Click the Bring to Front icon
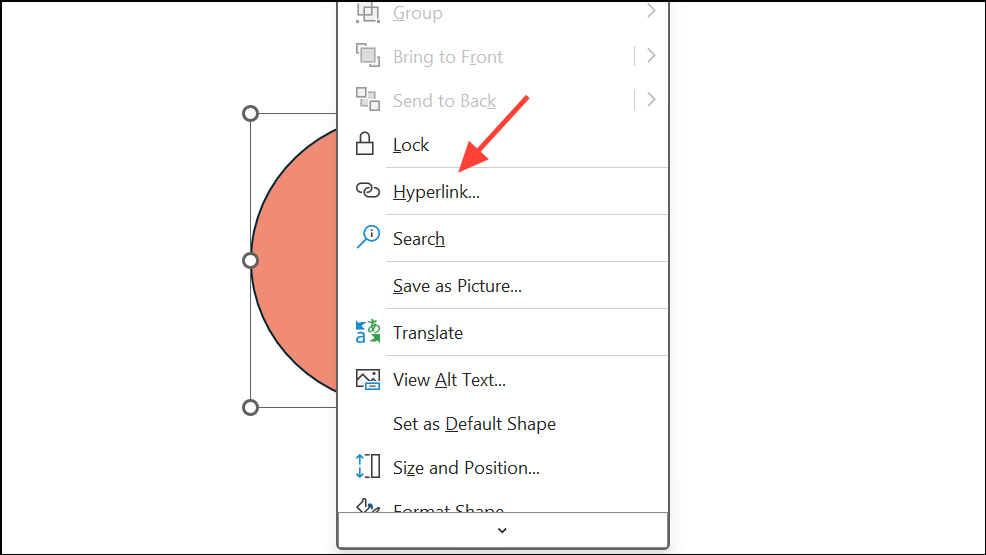 click(x=368, y=55)
